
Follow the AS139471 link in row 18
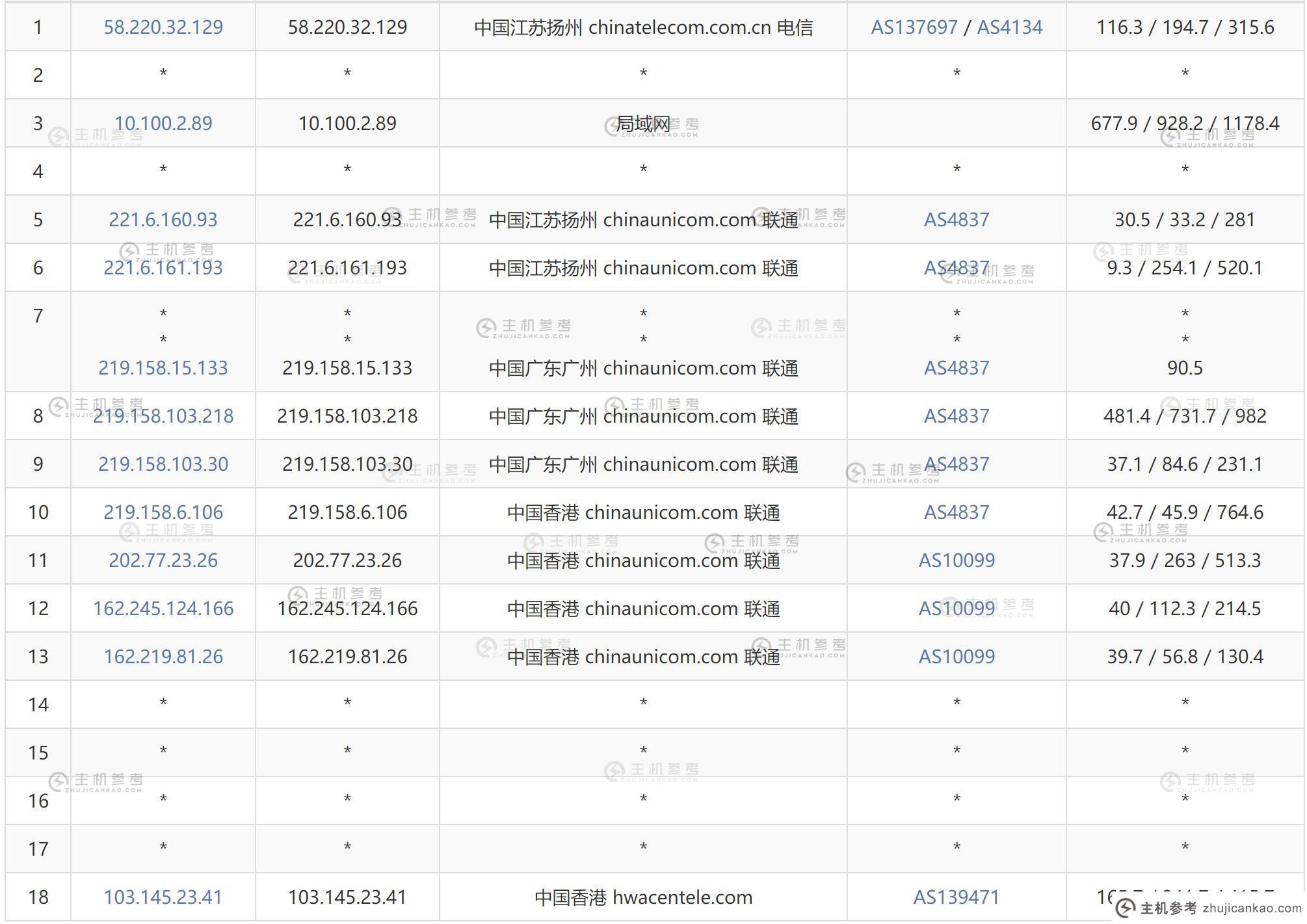coord(957,897)
